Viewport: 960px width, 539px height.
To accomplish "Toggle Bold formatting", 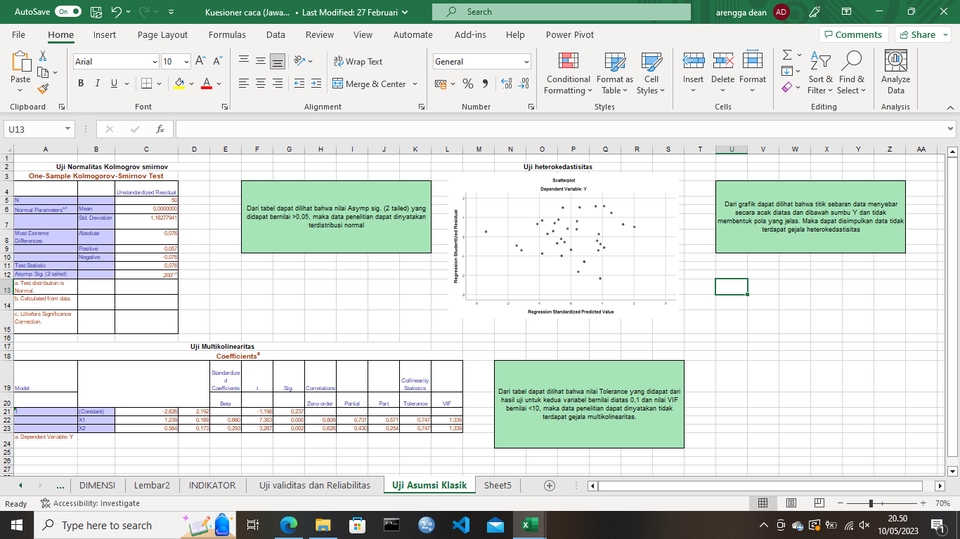I will click(x=81, y=83).
